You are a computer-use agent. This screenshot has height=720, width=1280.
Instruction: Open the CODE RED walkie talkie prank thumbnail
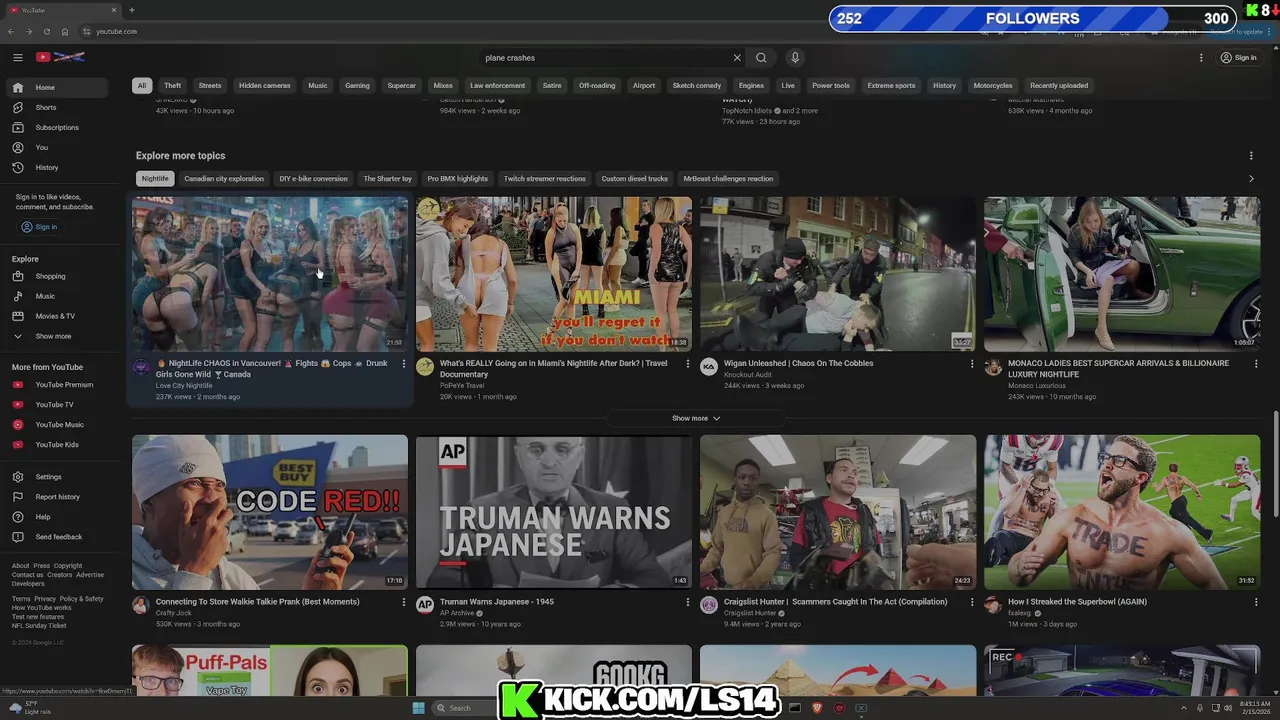pyautogui.click(x=270, y=512)
